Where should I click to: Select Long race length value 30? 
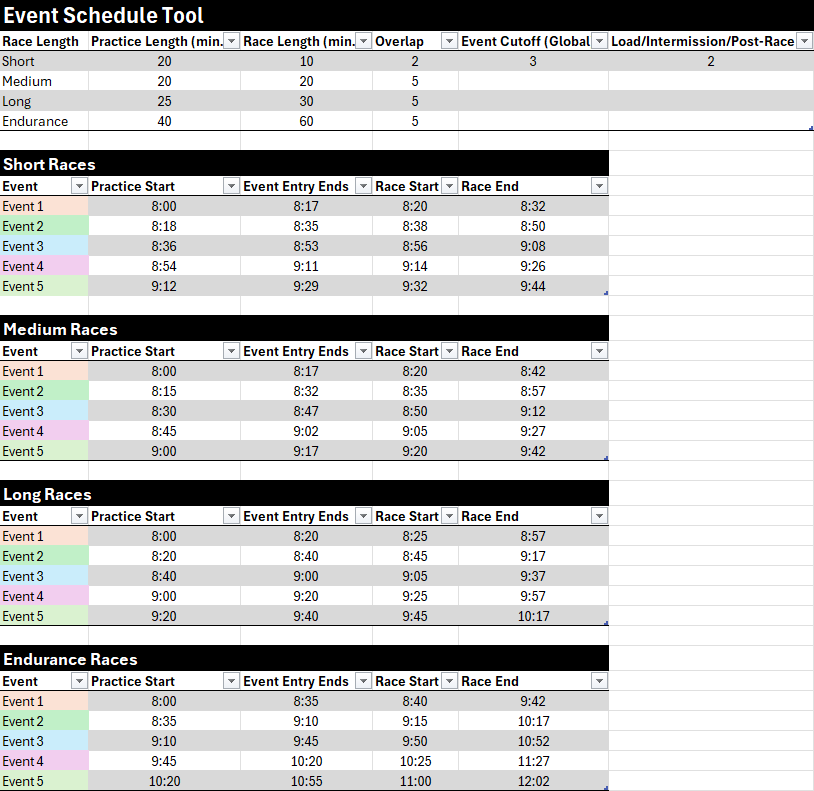pyautogui.click(x=306, y=101)
